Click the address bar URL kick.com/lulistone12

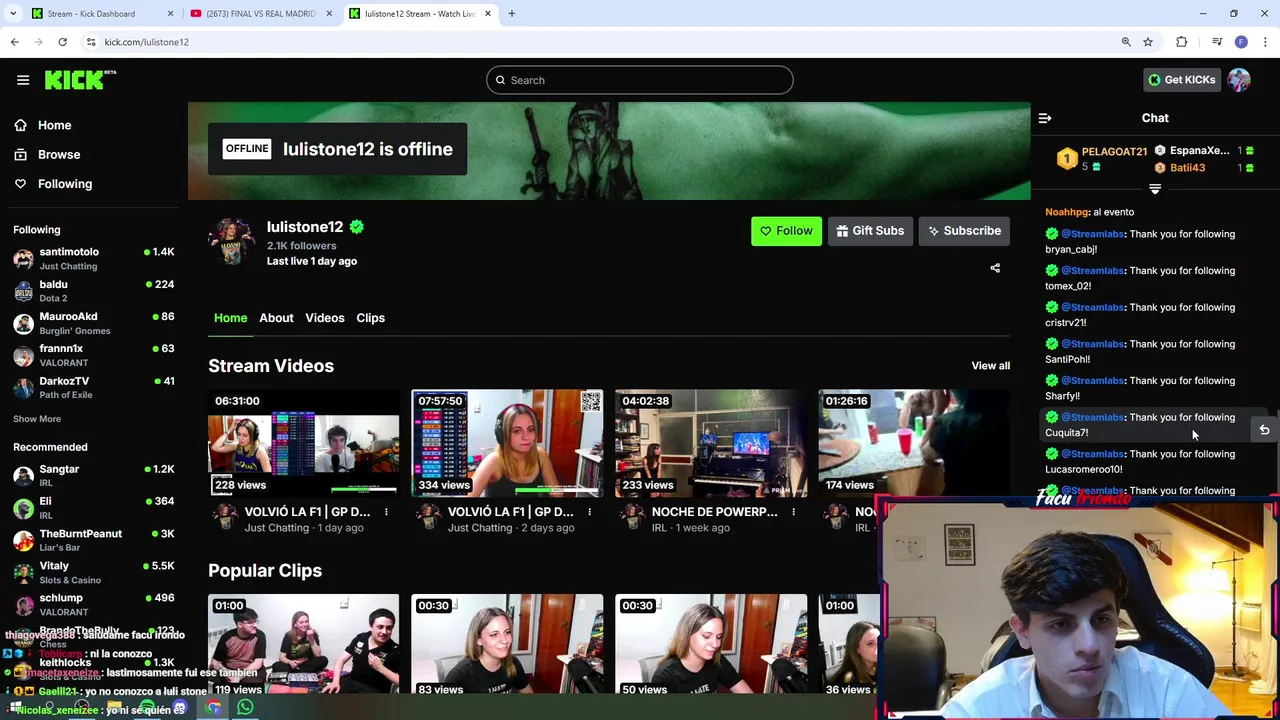[146, 42]
